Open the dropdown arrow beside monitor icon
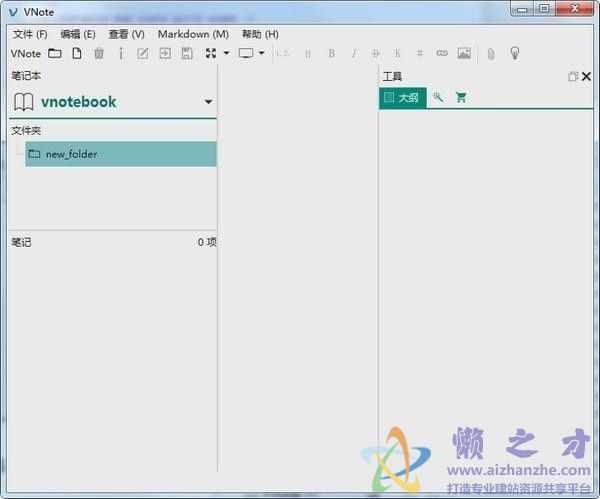 pyautogui.click(x=262, y=53)
